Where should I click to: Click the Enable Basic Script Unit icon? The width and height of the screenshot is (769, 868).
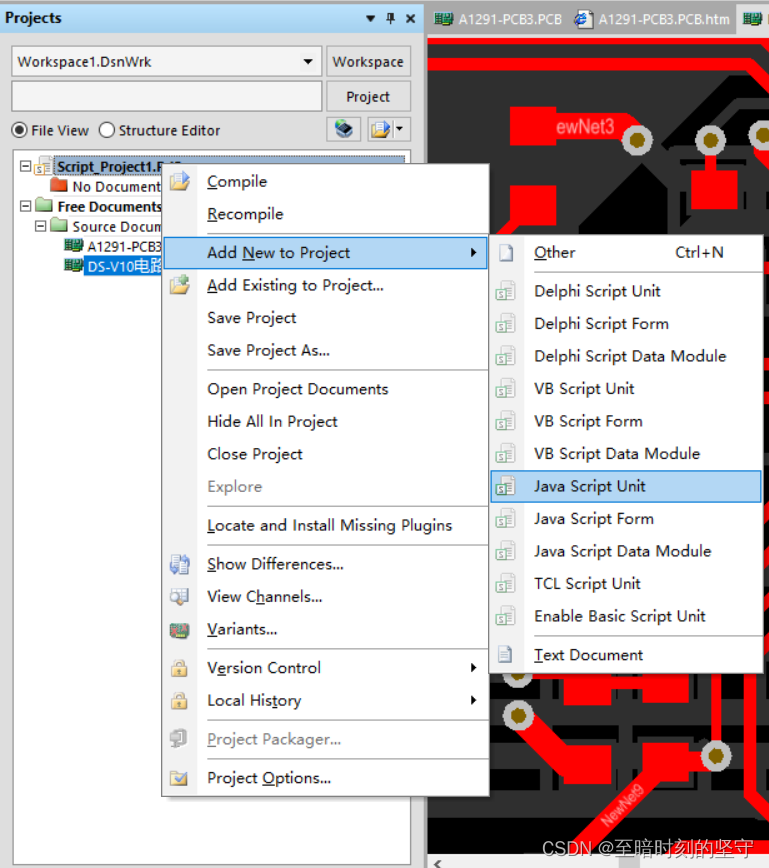[505, 617]
